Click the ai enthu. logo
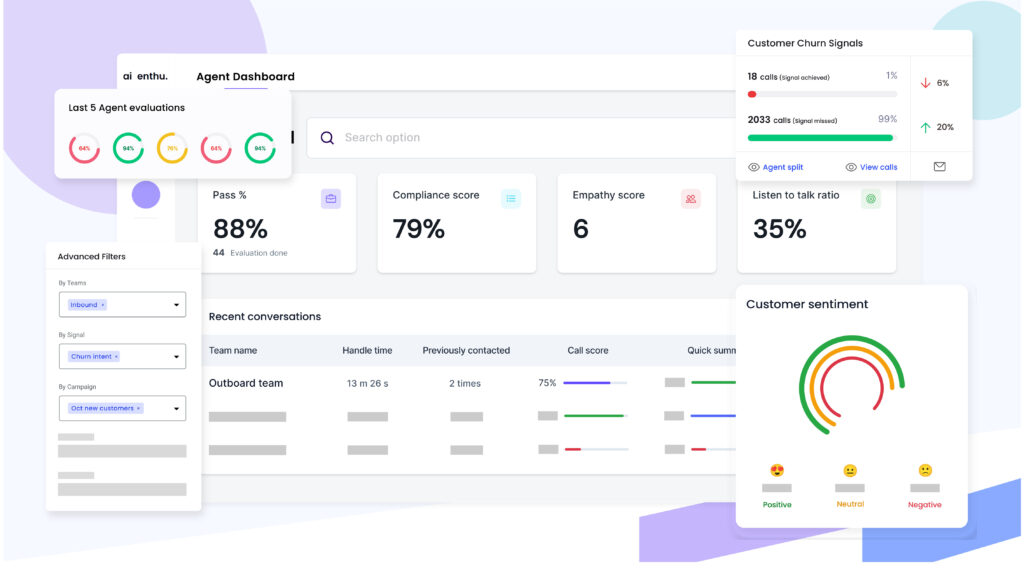Viewport: 1024px width, 568px height. coord(145,76)
